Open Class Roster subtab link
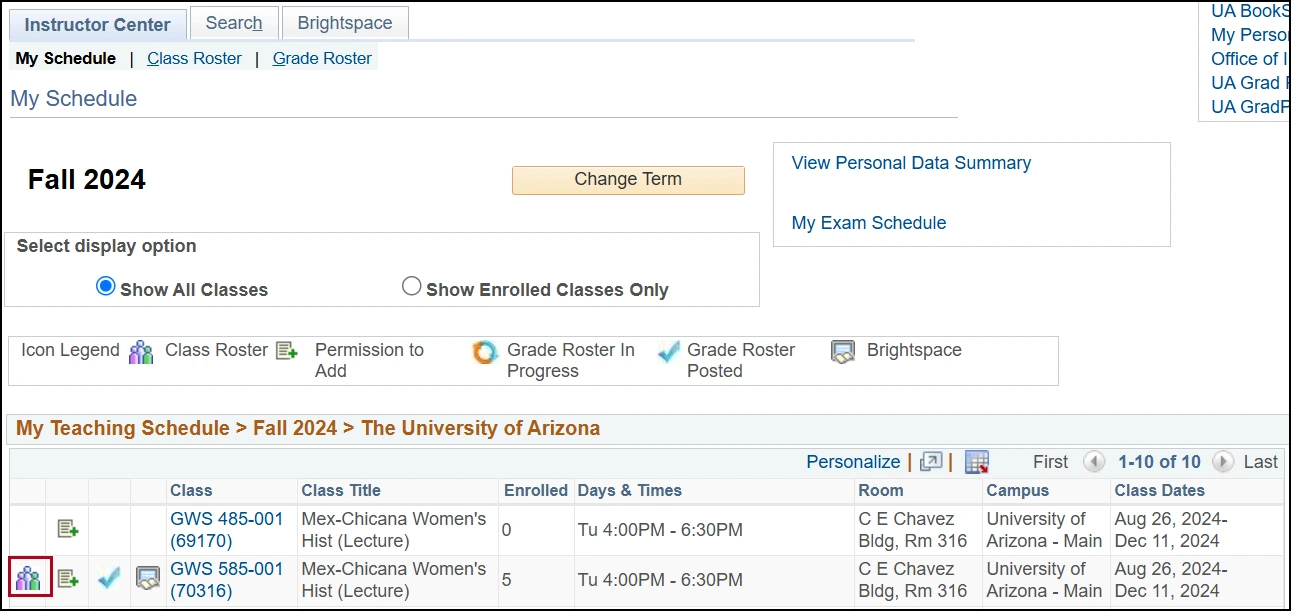 point(194,58)
